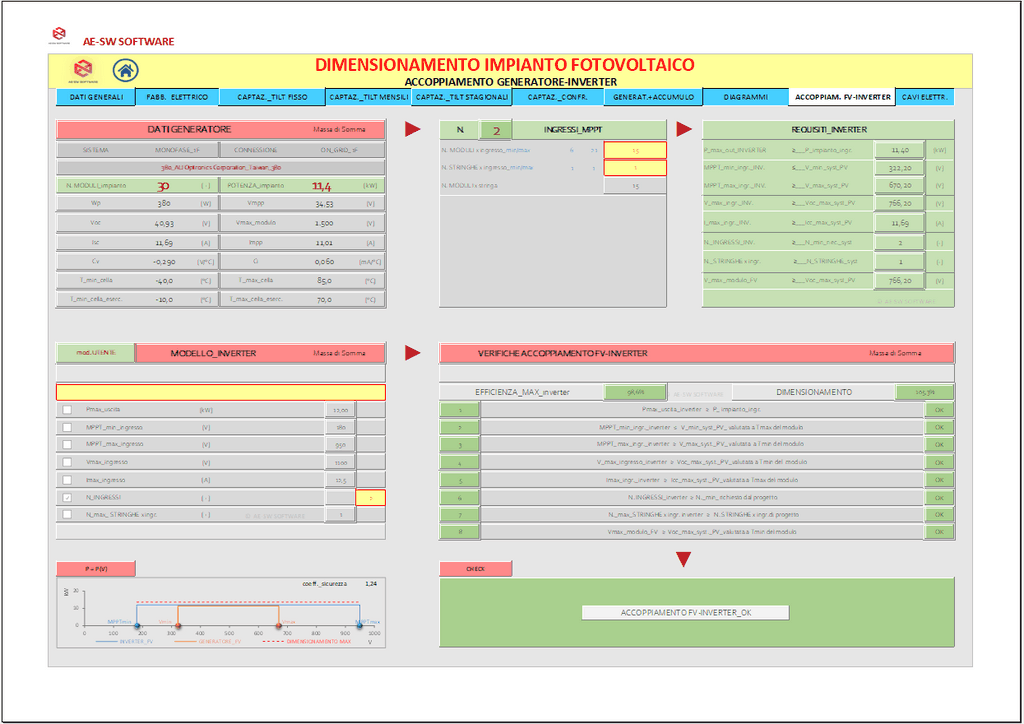Tick the MPPT_min_ingresso checkbox
Screen dimensions: 1024x724
point(67,427)
